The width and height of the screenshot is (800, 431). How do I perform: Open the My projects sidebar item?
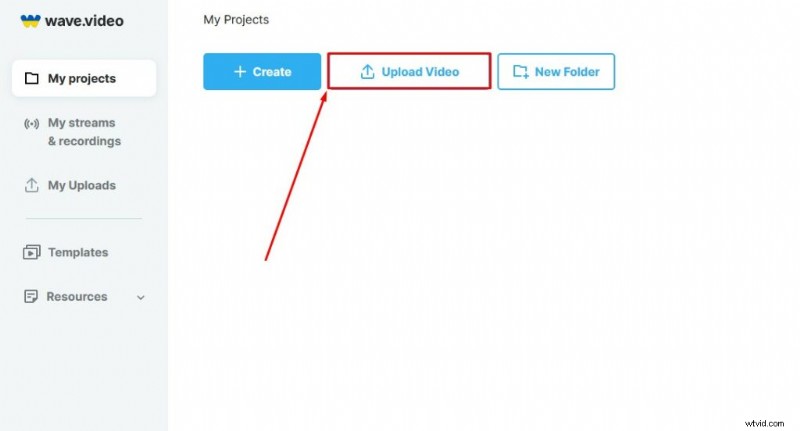(84, 78)
